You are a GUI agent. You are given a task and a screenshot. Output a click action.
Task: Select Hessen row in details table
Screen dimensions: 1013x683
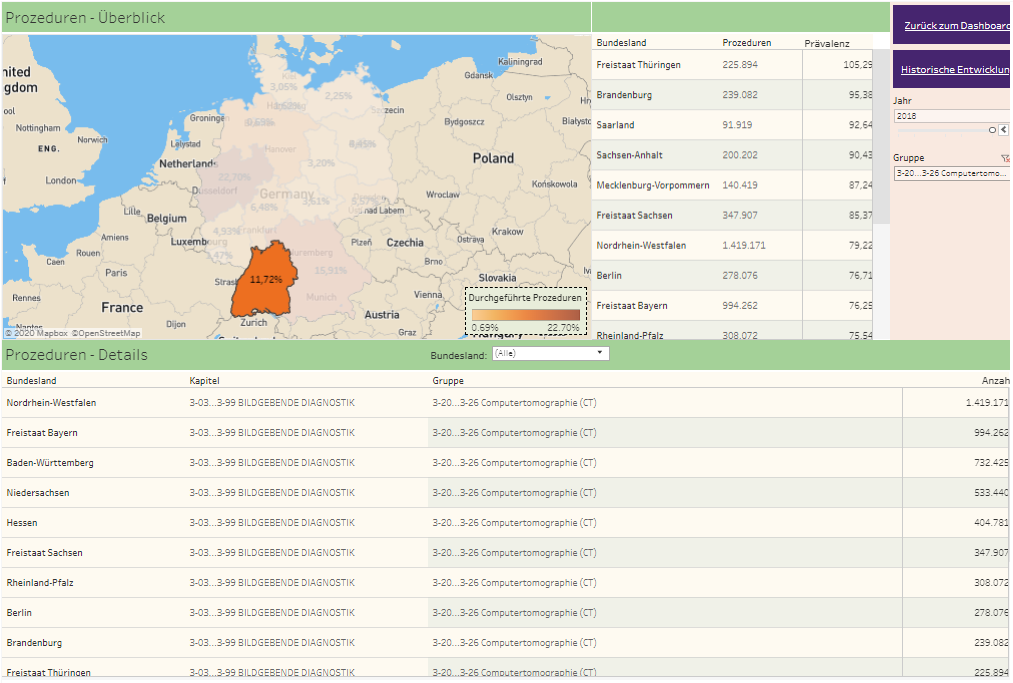(24, 523)
